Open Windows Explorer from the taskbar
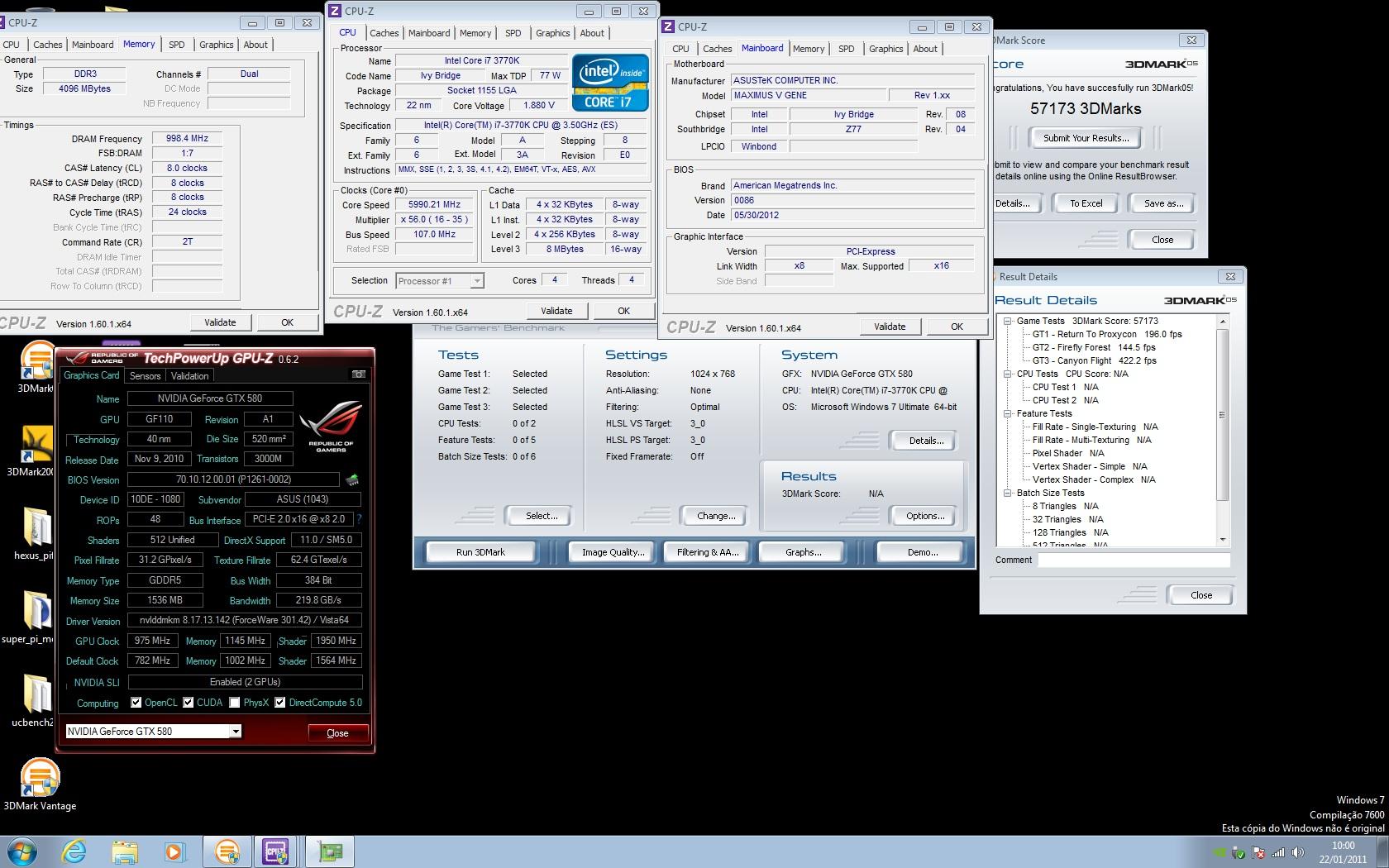The width and height of the screenshot is (1389, 868). (125, 851)
